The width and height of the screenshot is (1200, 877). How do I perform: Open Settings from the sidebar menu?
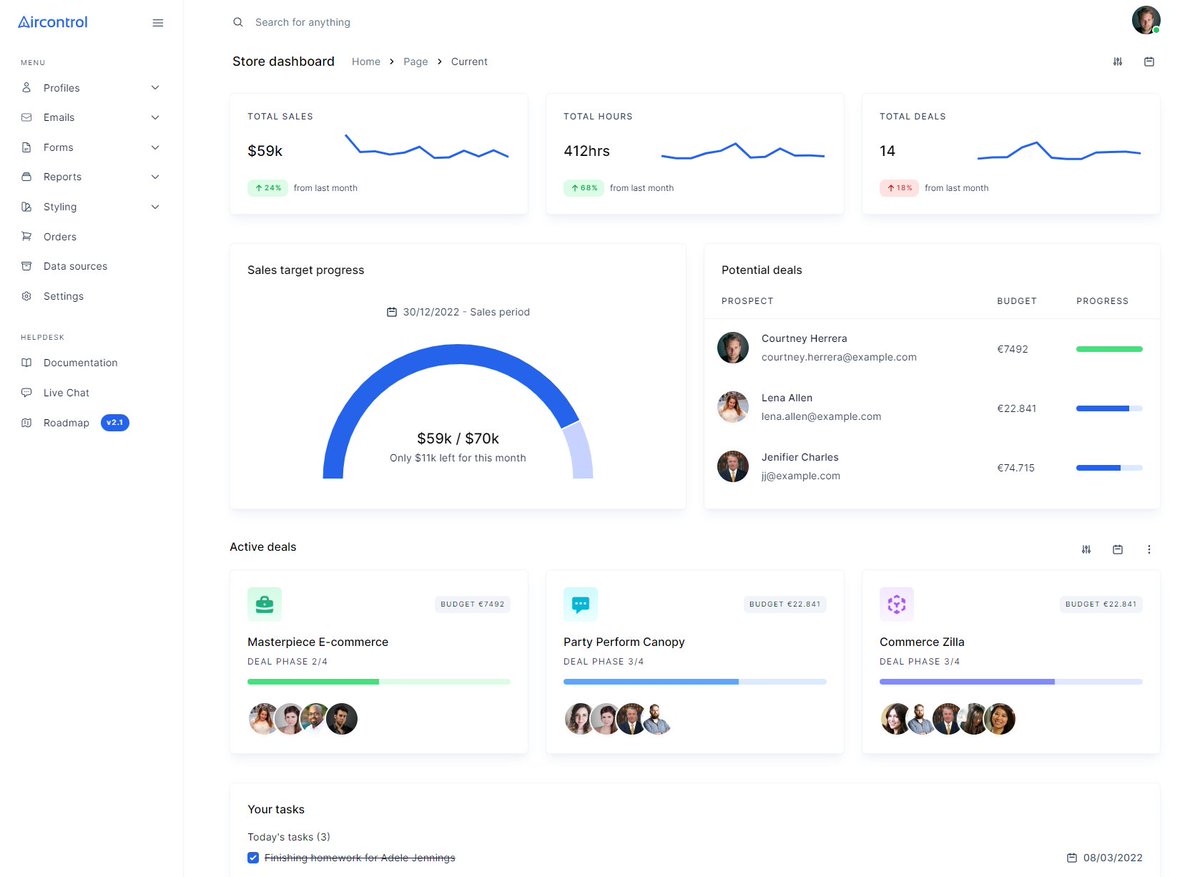pos(62,296)
